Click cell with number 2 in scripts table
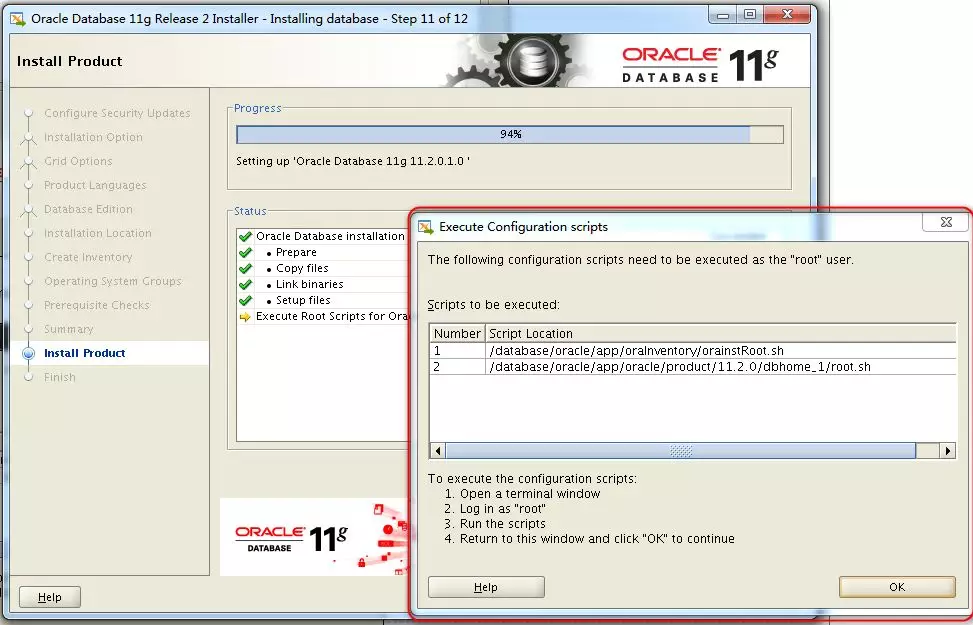973x625 pixels. pyautogui.click(x=457, y=367)
